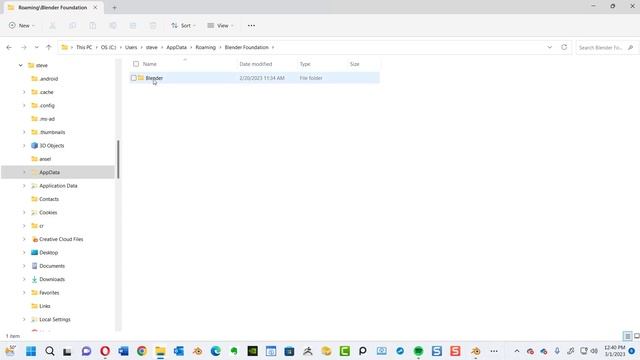Viewport: 640px width, 360px height.
Task: Collapse the steve folder in tree
Action: [x=20, y=65]
